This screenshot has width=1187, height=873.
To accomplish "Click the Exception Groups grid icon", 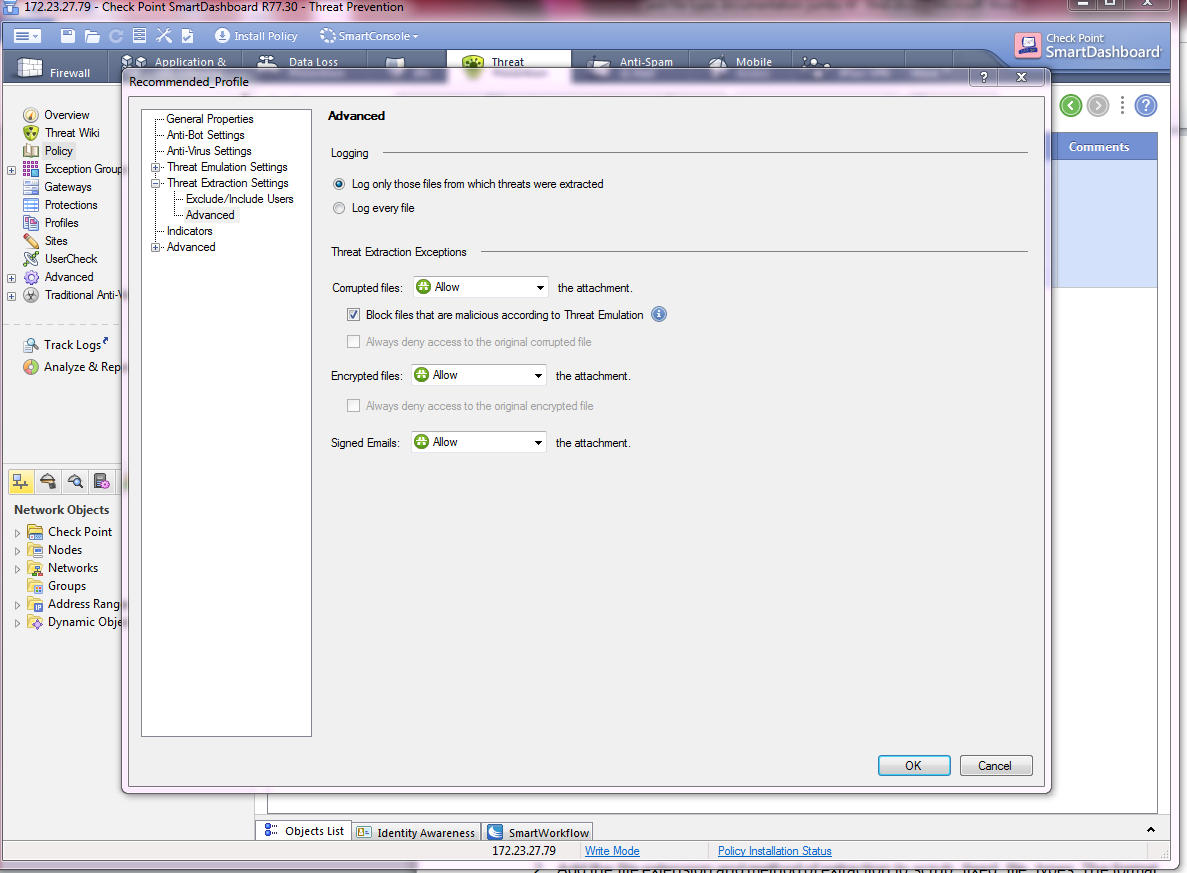I will pyautogui.click(x=30, y=169).
